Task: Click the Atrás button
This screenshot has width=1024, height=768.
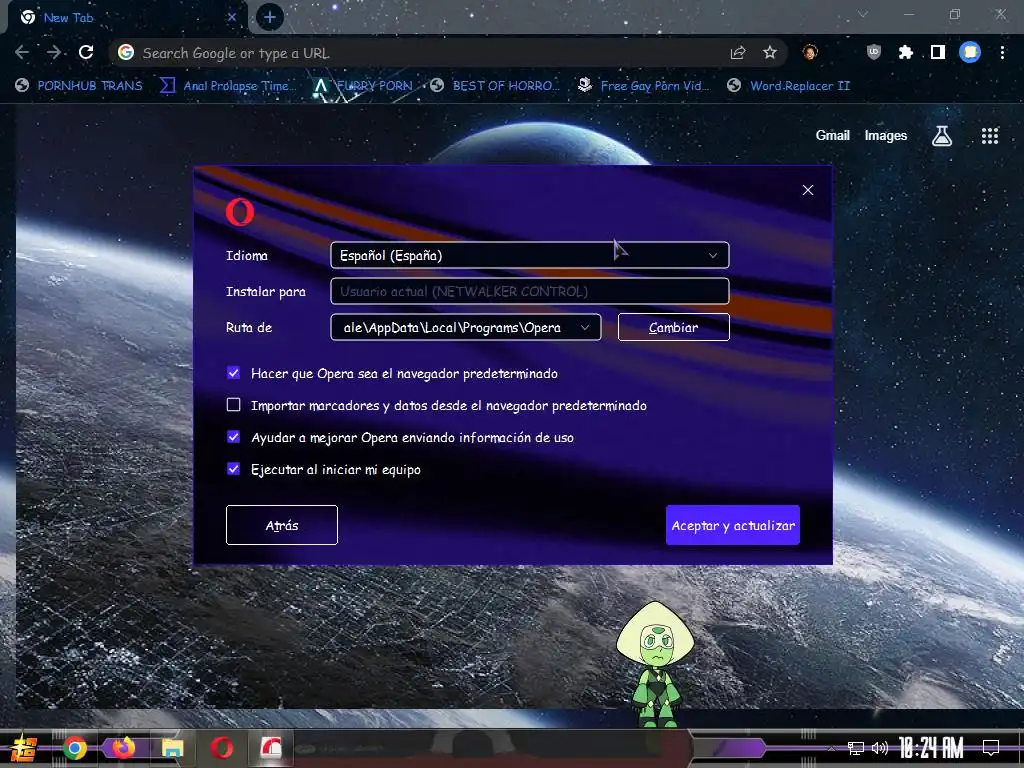Action: pos(281,525)
